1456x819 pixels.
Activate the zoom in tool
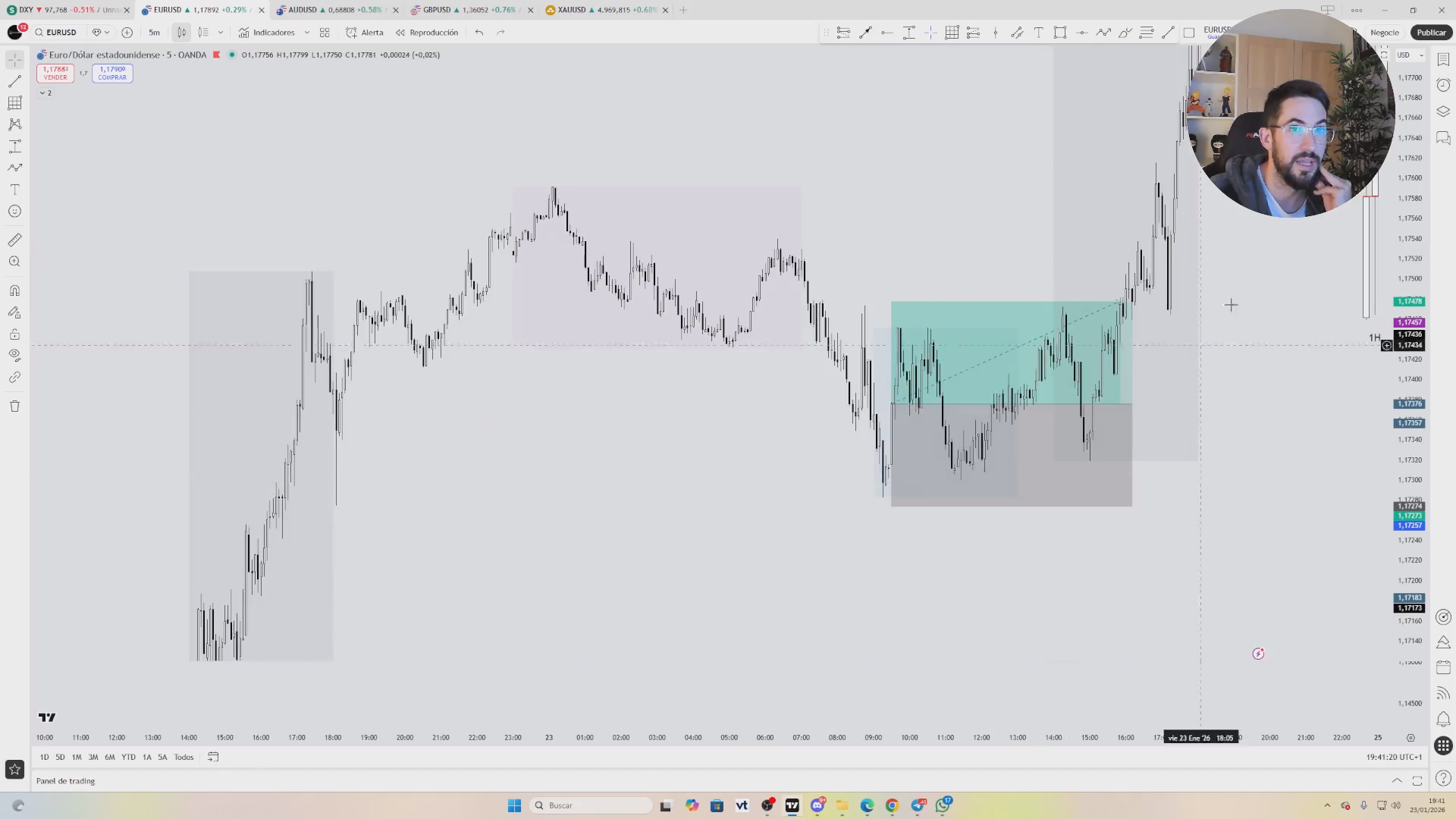click(14, 262)
